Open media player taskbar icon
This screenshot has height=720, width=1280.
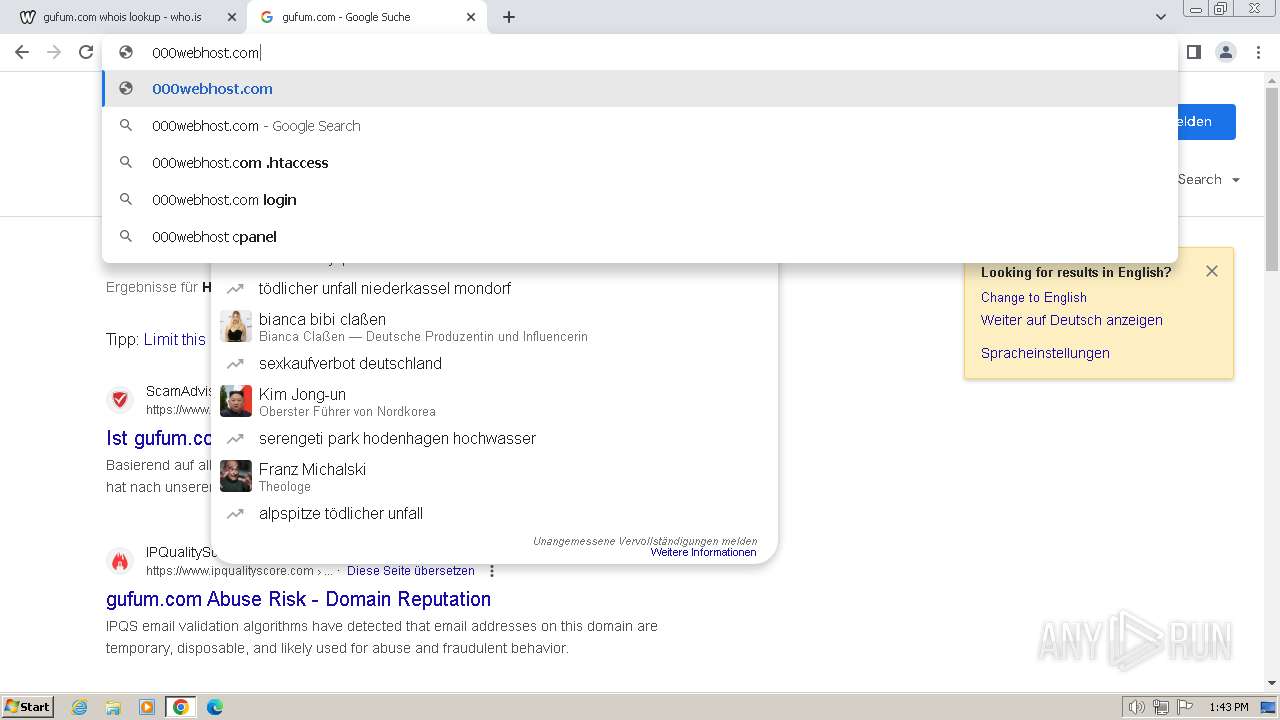coord(147,707)
